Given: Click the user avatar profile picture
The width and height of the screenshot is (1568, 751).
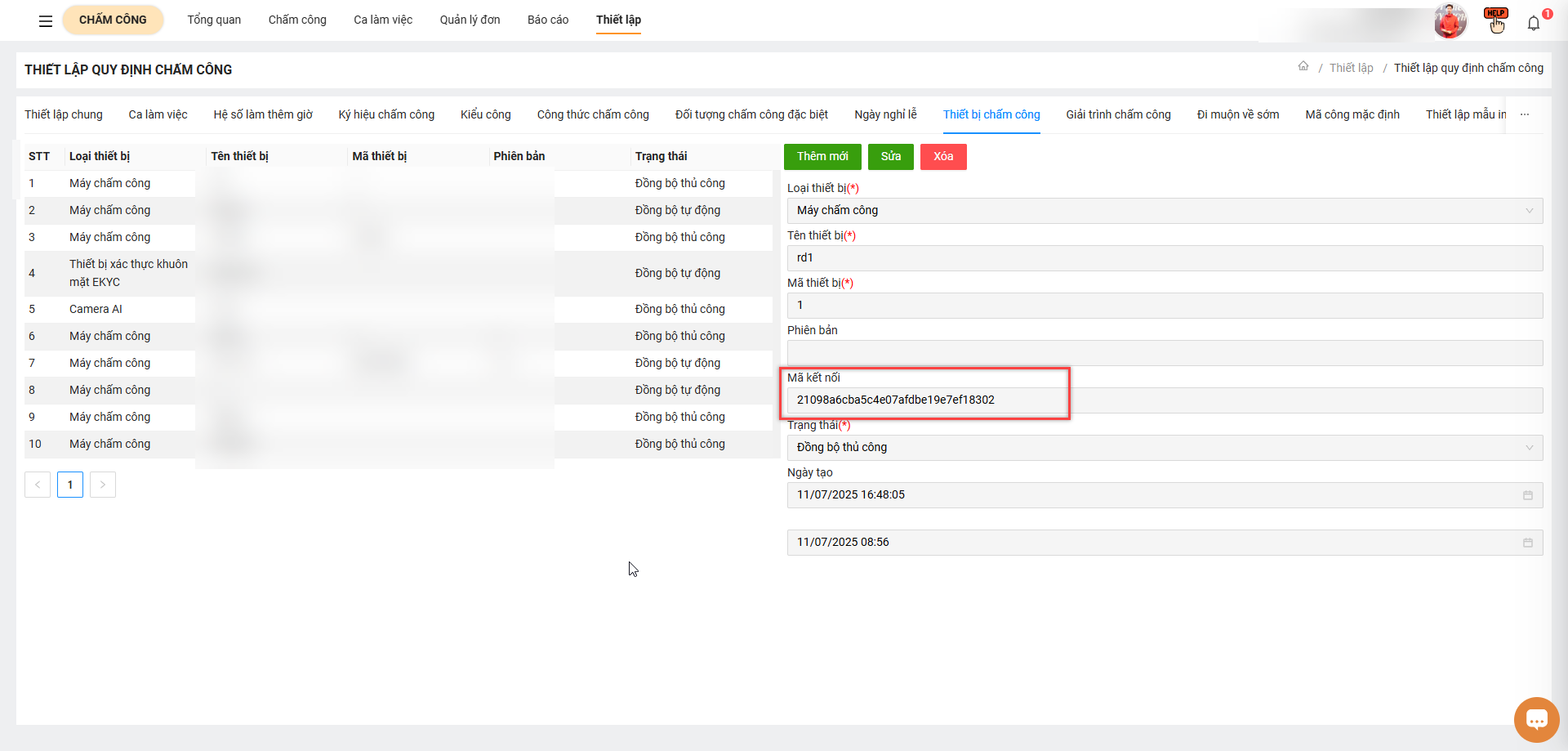Looking at the screenshot, I should click(1450, 21).
